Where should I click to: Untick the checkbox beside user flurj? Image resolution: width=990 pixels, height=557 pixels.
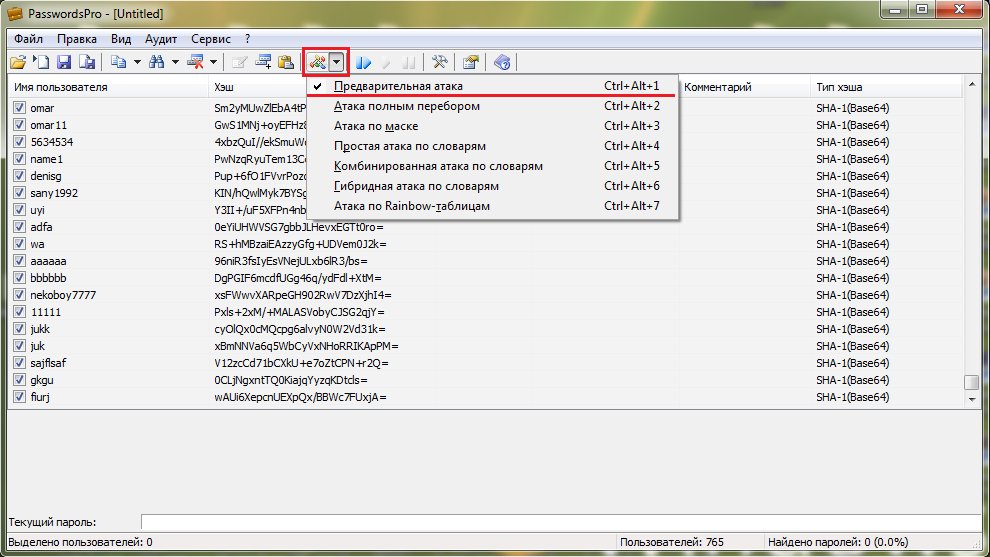coord(19,397)
